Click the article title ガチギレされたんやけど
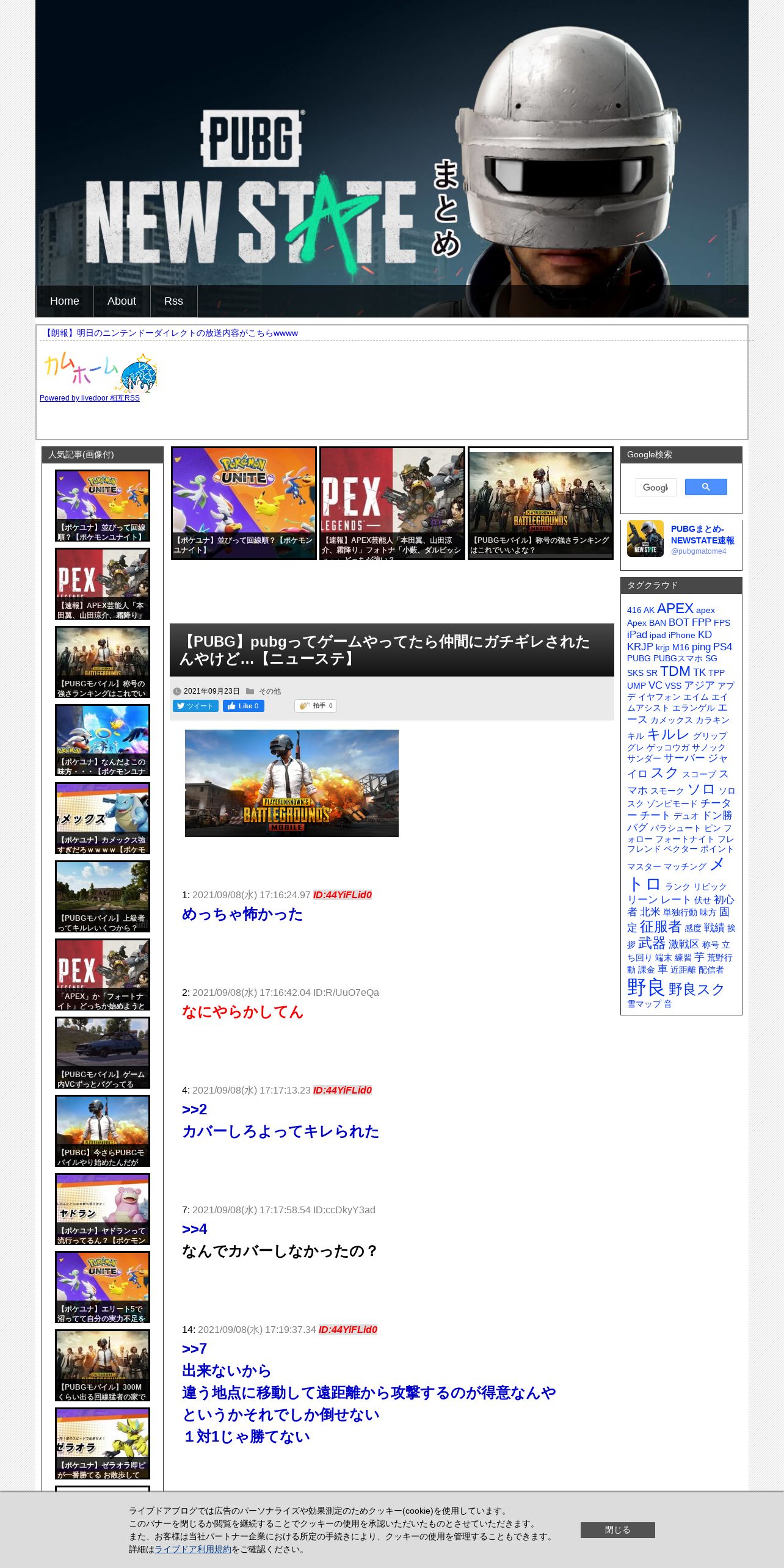This screenshot has height=1568, width=784. pyautogui.click(x=385, y=650)
